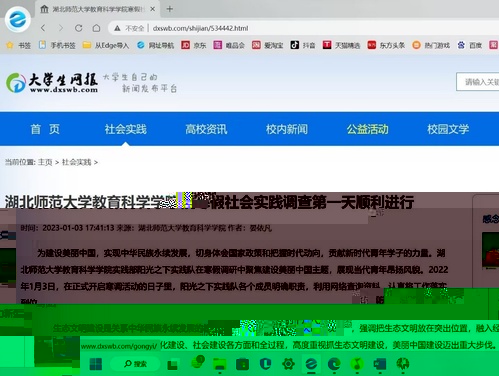Image resolution: width=499 pixels, height=376 pixels.
Task: Open File Explorer from the taskbar
Action: tap(219, 364)
